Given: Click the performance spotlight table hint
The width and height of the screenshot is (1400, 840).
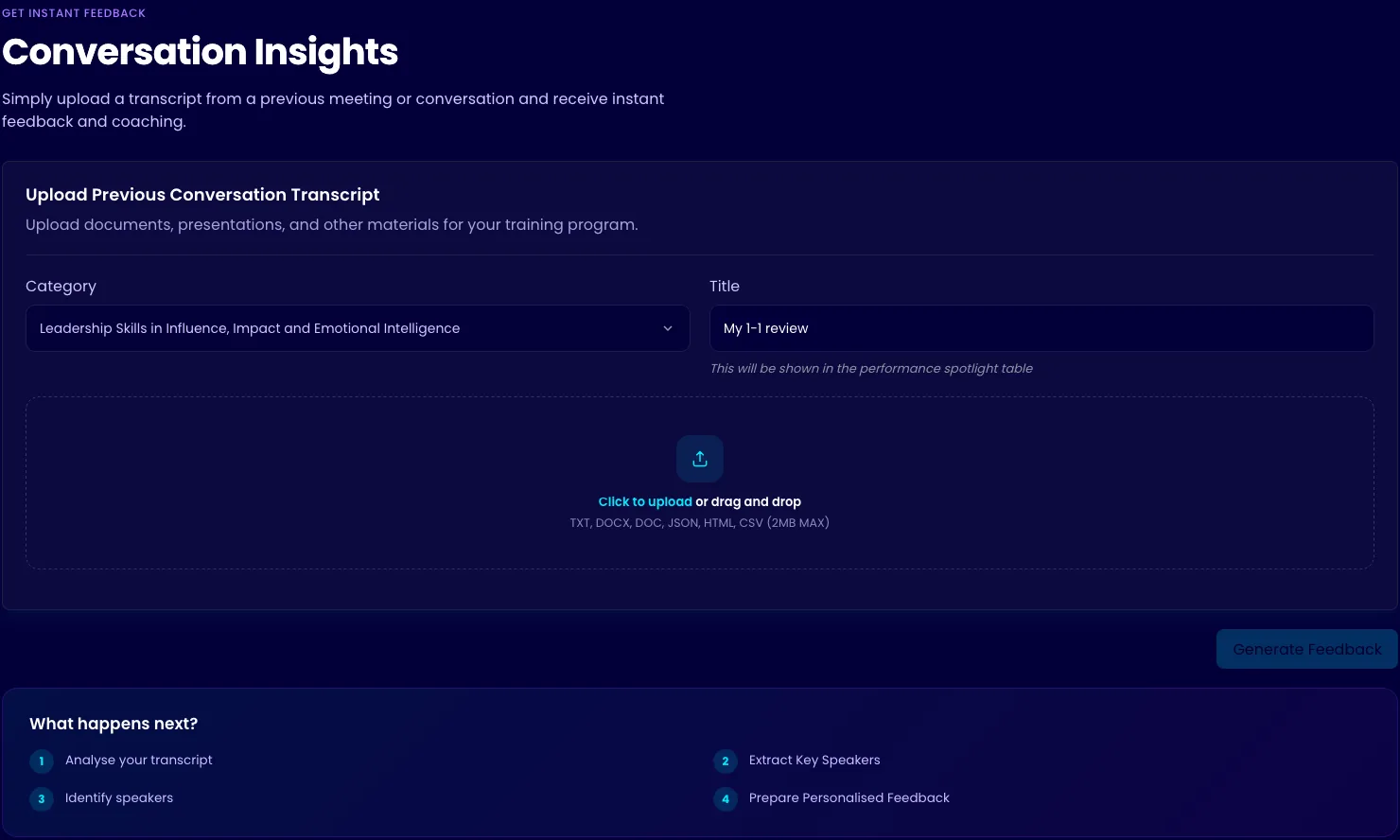Looking at the screenshot, I should coord(871,368).
